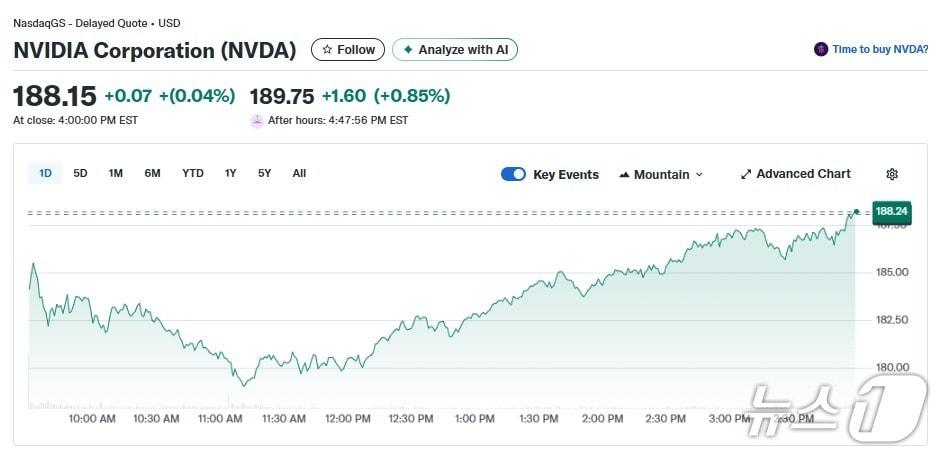Click the expand arrows icon for Advanced Chart
Image resolution: width=941 pixels, height=456 pixels.
tap(746, 174)
